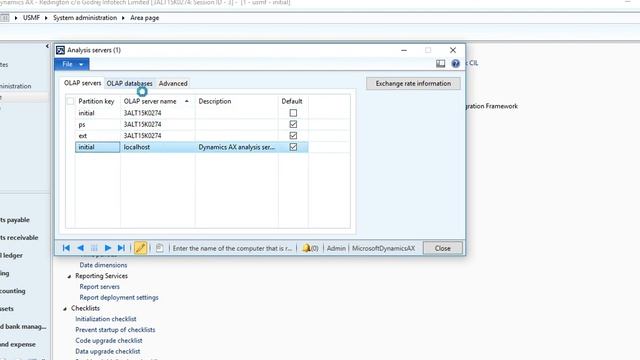This screenshot has height=360, width=640.
Task: Click USMF in the breadcrumb
Action: [x=31, y=18]
